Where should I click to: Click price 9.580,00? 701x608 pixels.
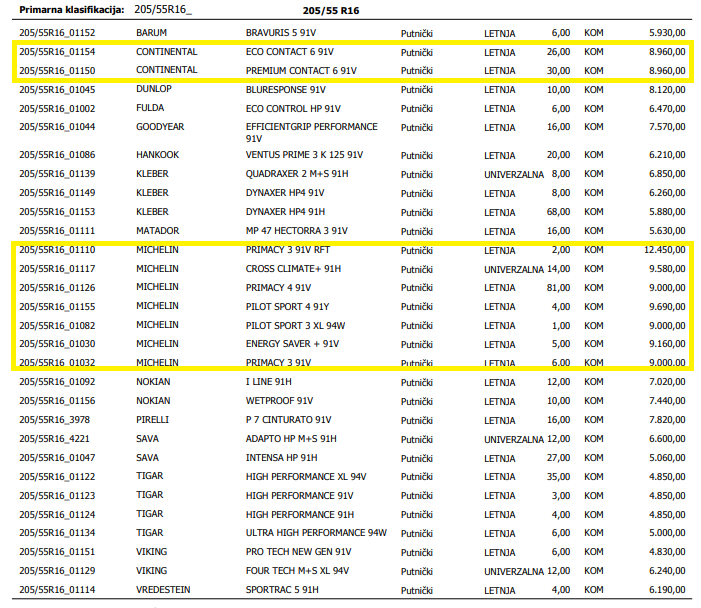pos(667,269)
